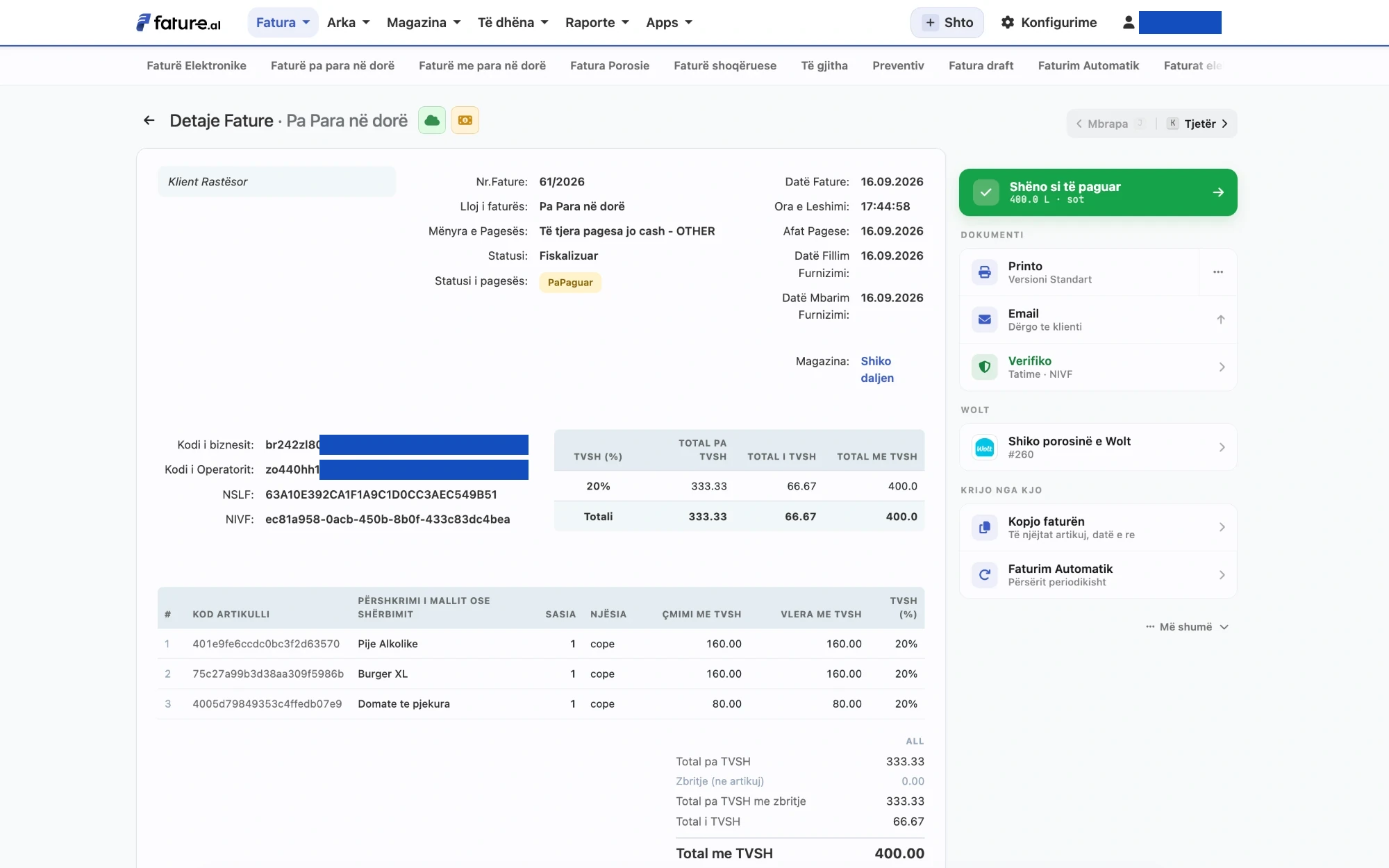Expand the Apps dropdown
Image resolution: width=1389 pixels, height=868 pixels.
pyautogui.click(x=669, y=22)
